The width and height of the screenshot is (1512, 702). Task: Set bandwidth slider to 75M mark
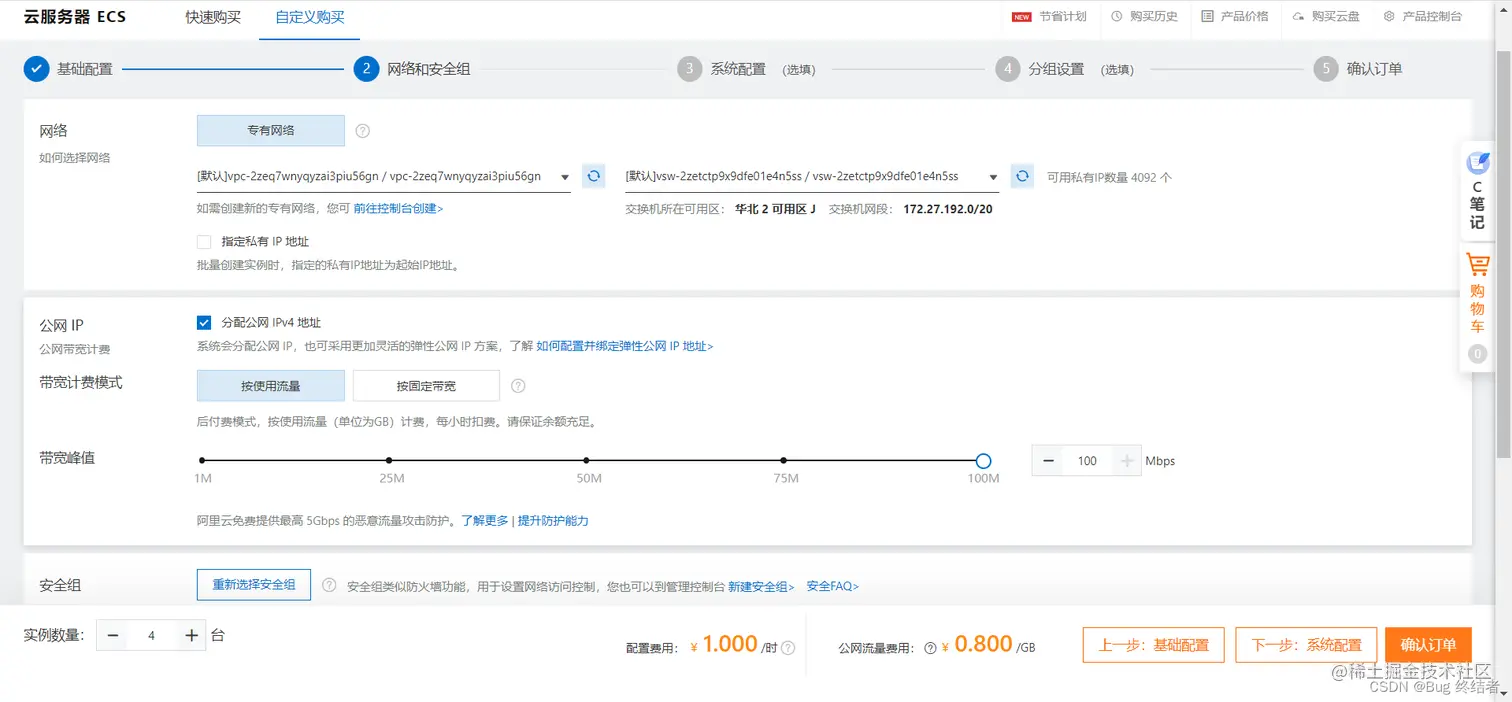(785, 461)
